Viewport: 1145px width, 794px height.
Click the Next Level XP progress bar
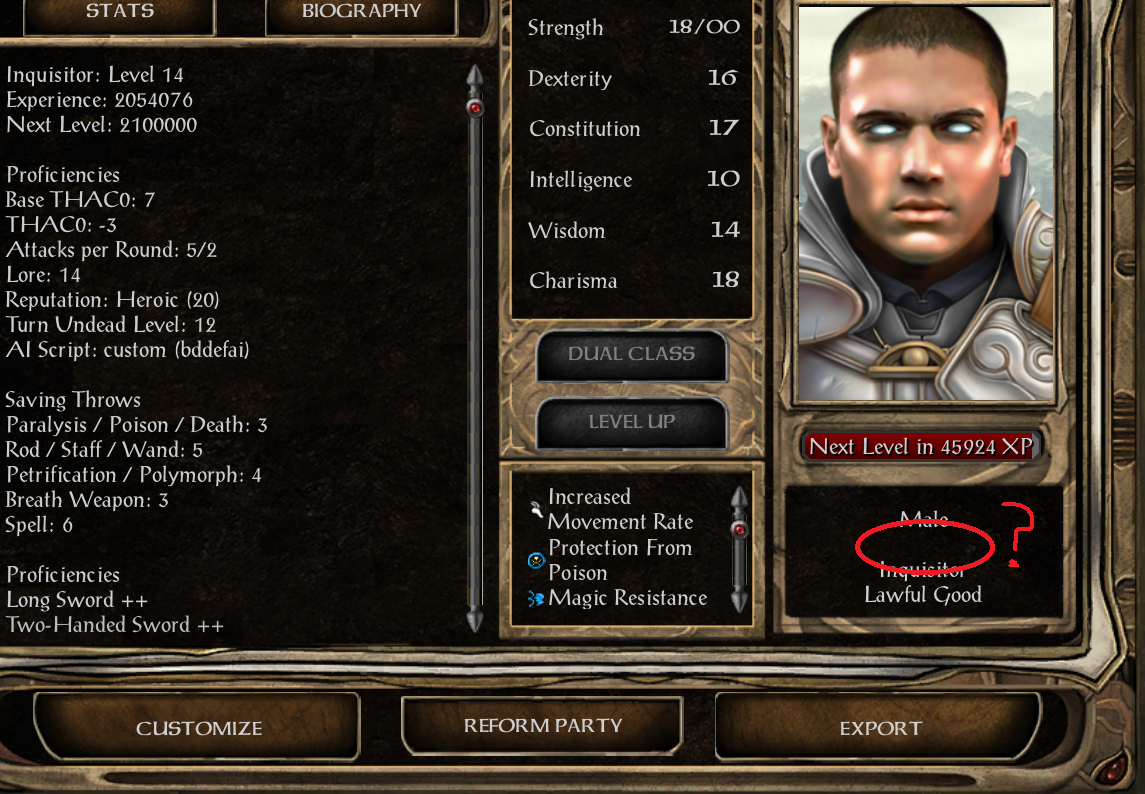coord(921,446)
